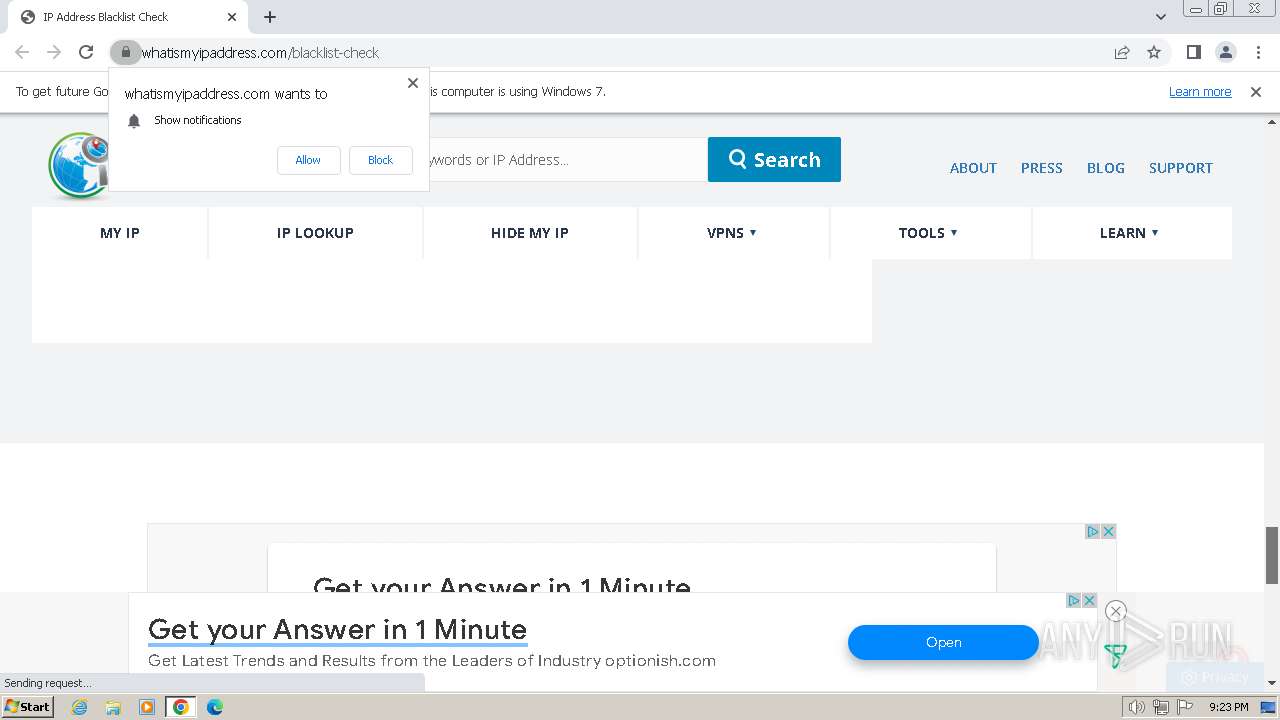Click the AdChoices icon on the middle ad
This screenshot has width=1280, height=720.
point(1093,531)
